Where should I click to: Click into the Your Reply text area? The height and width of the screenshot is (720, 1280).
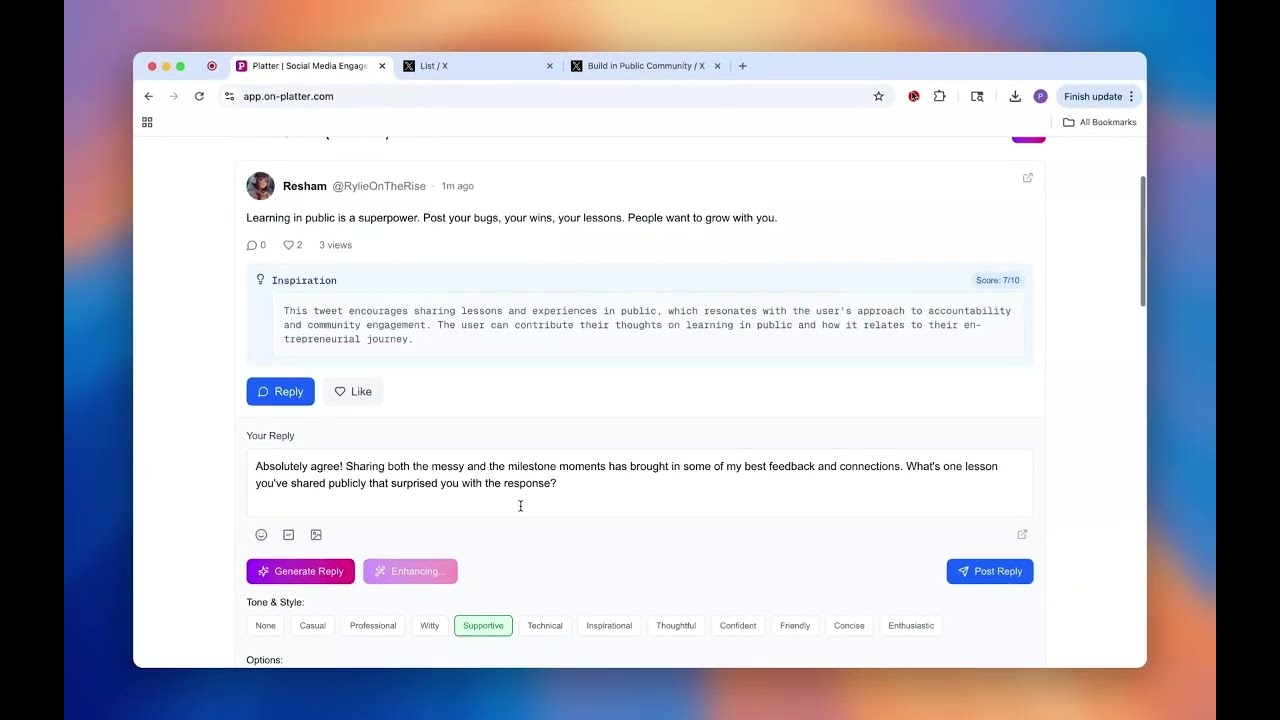tap(640, 483)
